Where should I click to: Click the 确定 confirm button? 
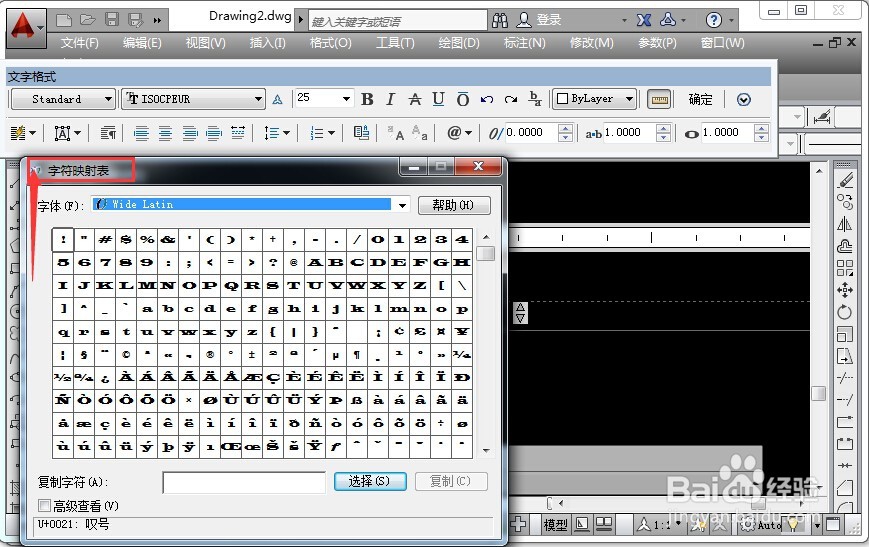click(x=700, y=100)
